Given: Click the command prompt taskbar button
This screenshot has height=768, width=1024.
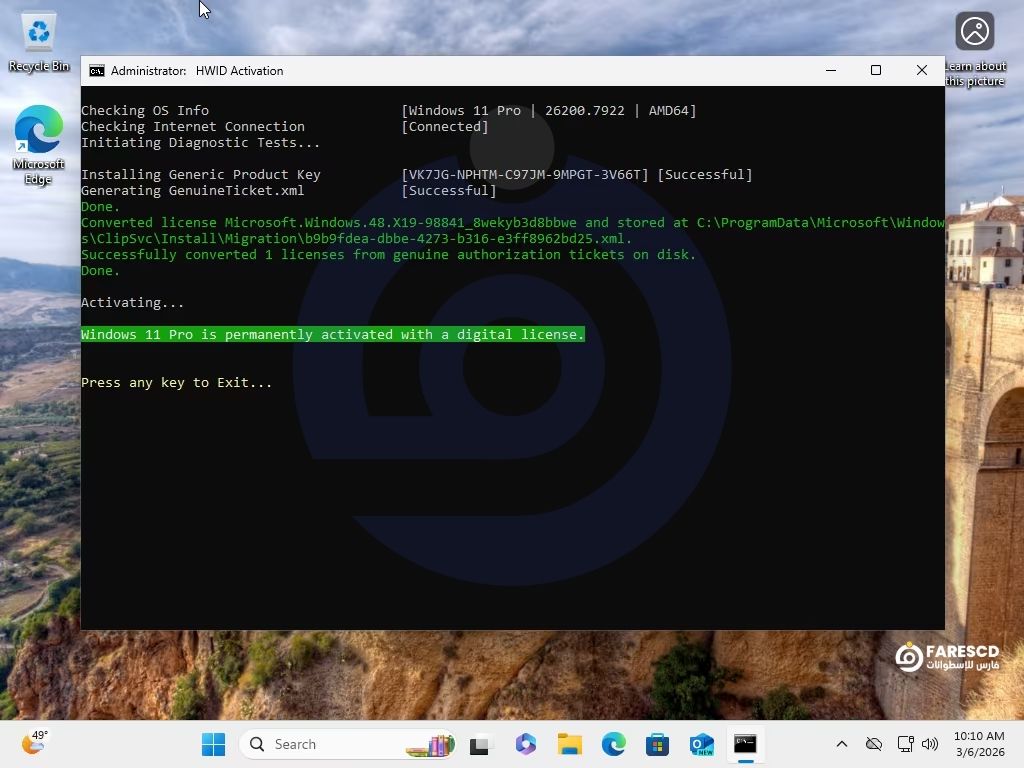Looking at the screenshot, I should pyautogui.click(x=745, y=744).
